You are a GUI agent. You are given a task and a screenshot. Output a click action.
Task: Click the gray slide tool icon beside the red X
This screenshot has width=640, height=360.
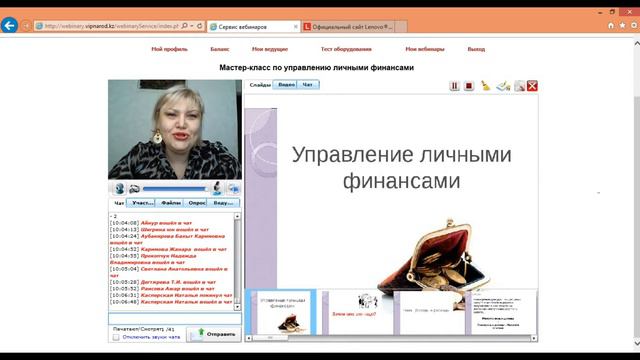click(520, 86)
